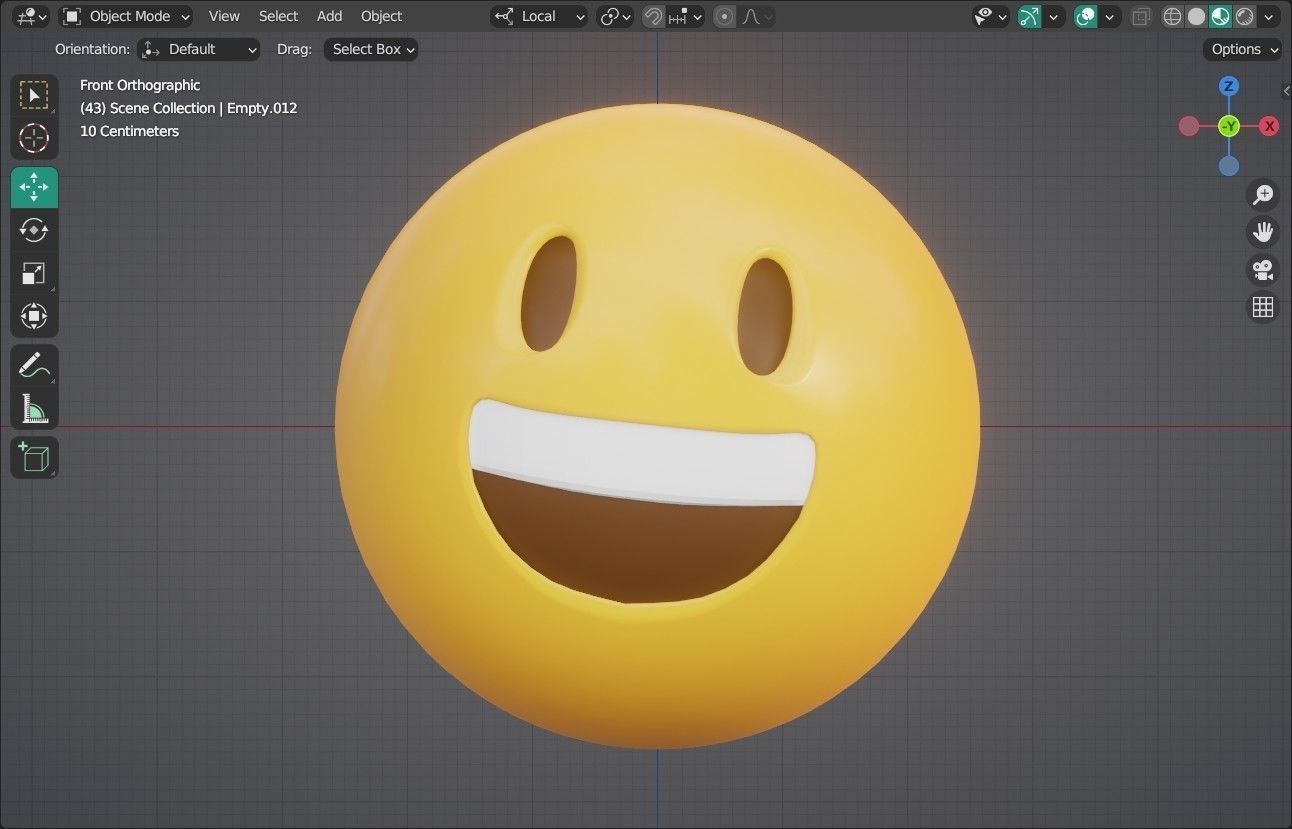
Task: Open the Object menu
Action: point(381,16)
